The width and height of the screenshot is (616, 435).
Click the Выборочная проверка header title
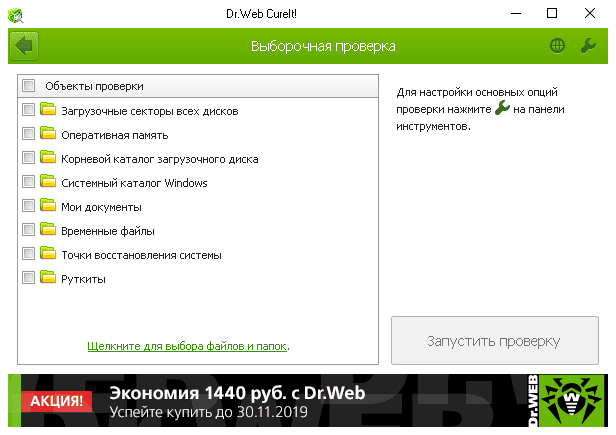[x=323, y=46]
